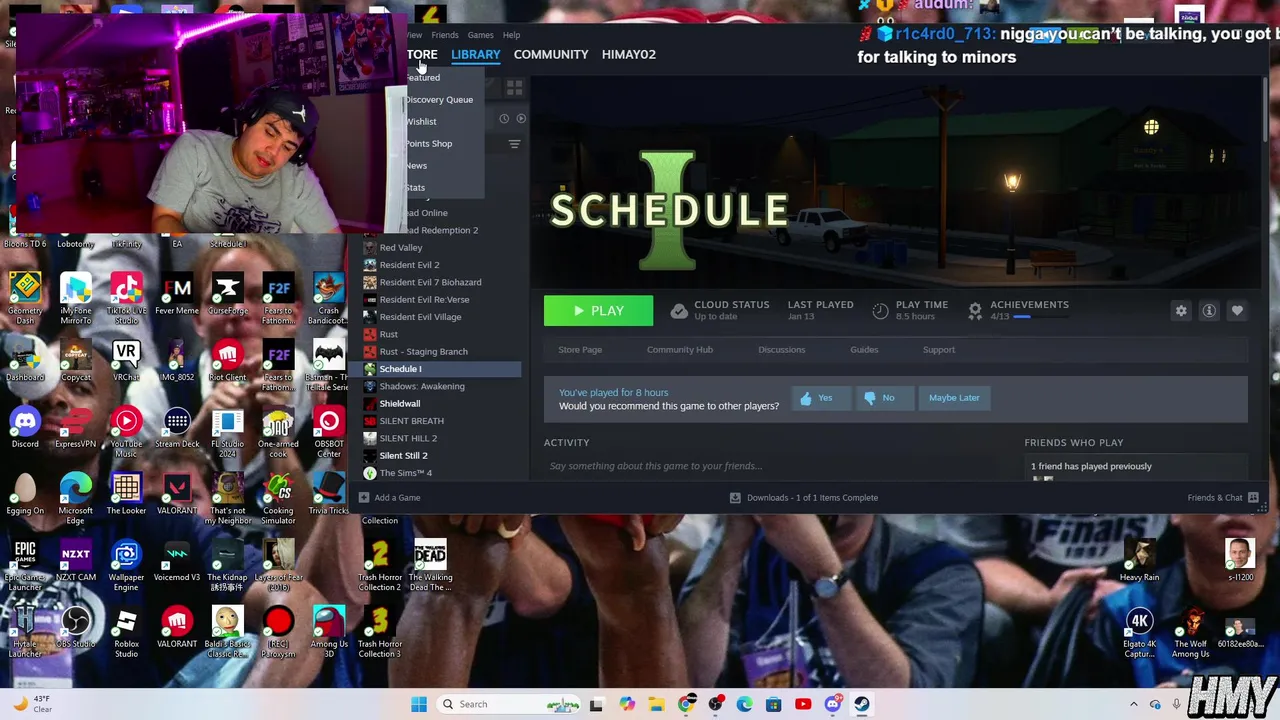
Task: Open the Community Hub link
Action: click(680, 350)
